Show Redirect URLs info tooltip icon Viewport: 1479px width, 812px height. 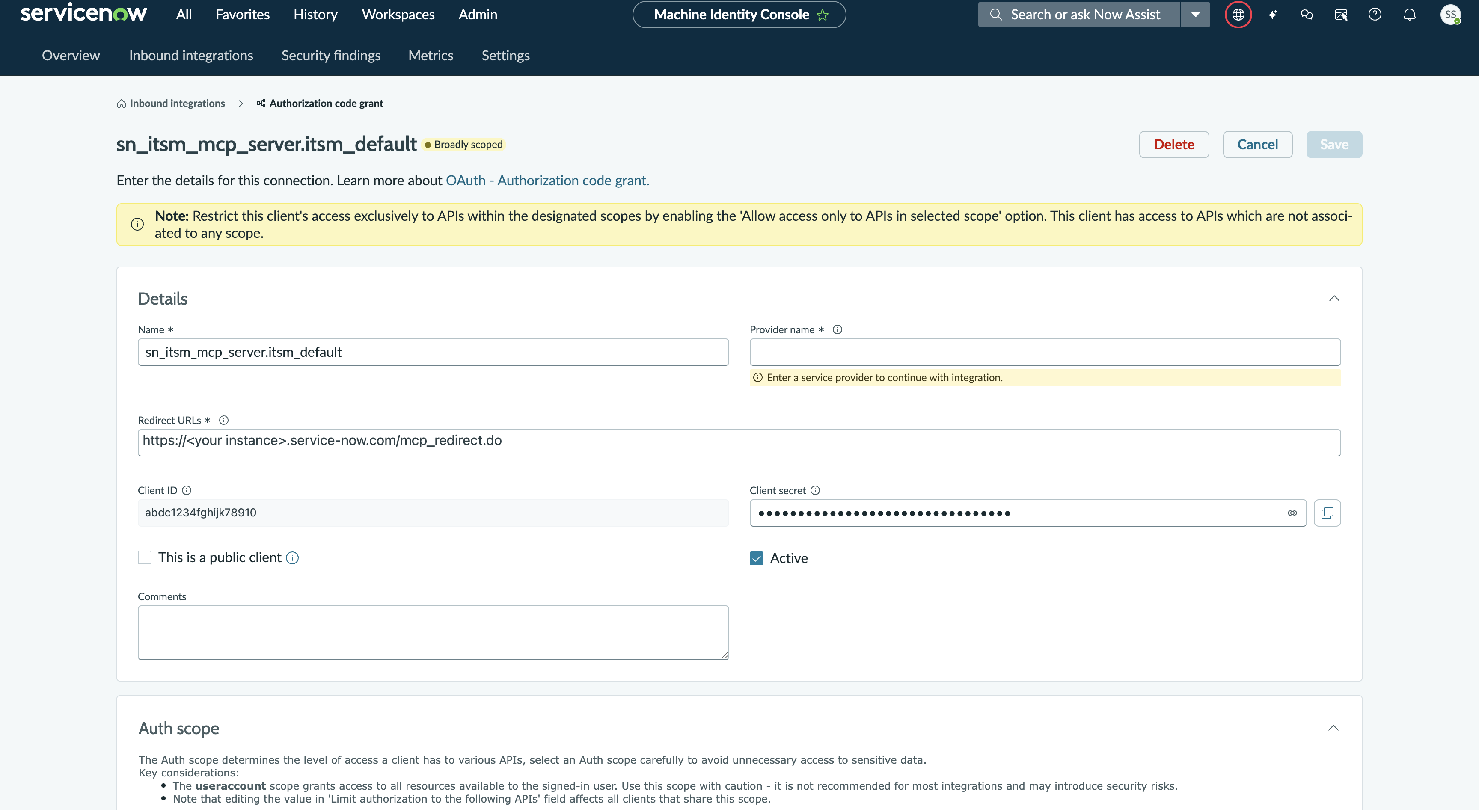tap(224, 421)
